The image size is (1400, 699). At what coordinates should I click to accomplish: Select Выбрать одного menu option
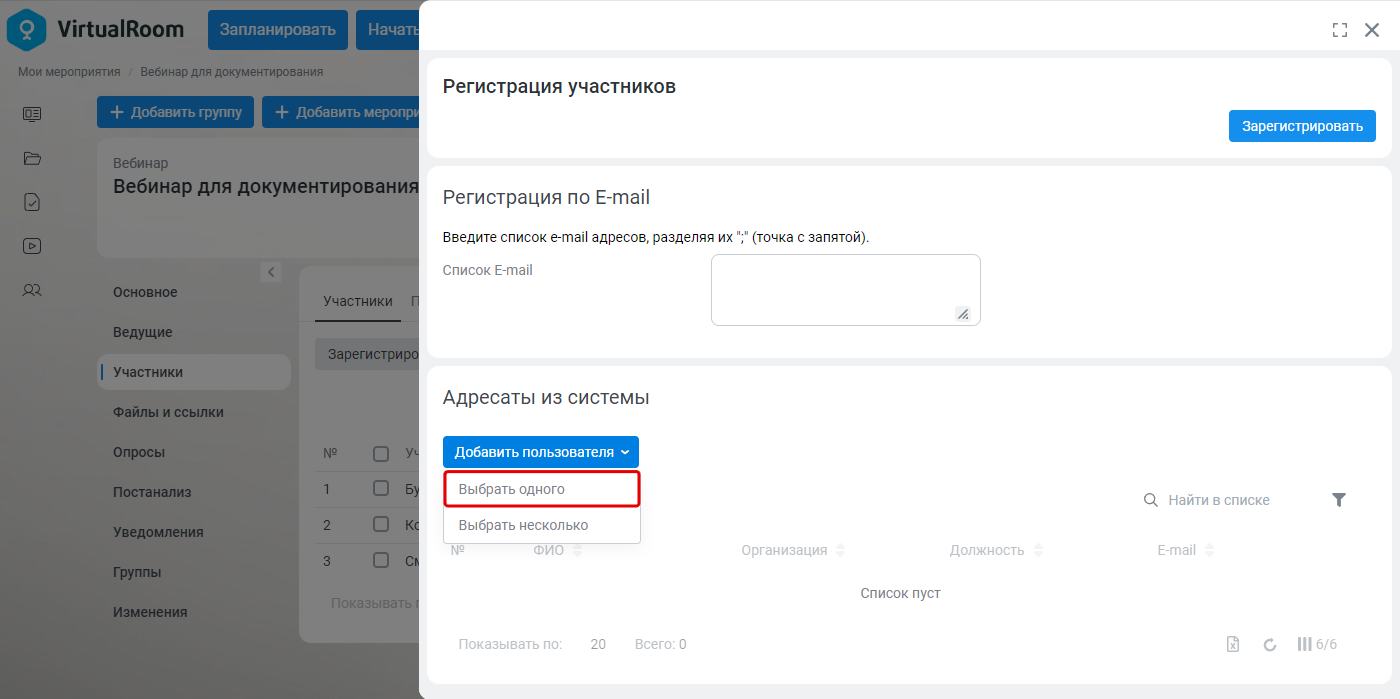pos(542,489)
